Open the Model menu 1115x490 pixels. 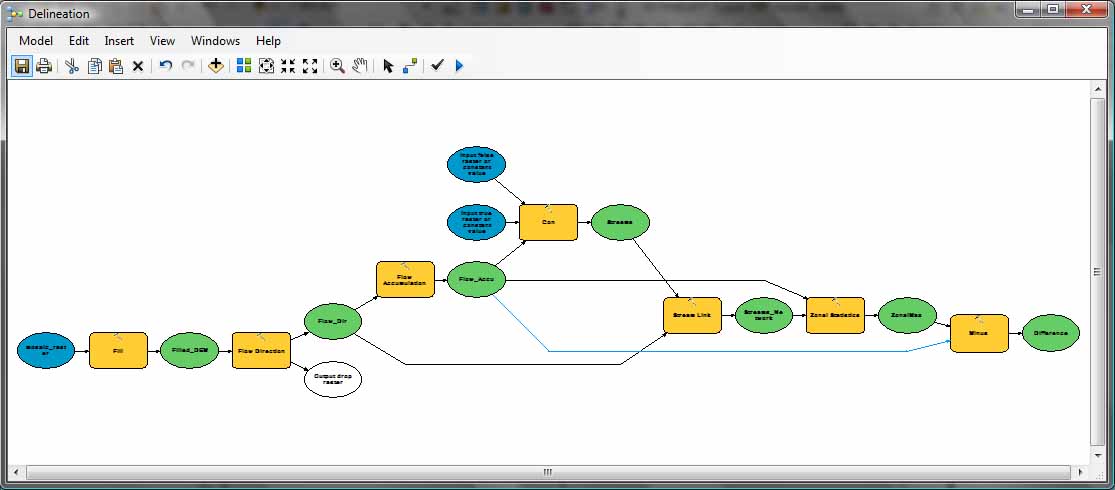pos(36,41)
